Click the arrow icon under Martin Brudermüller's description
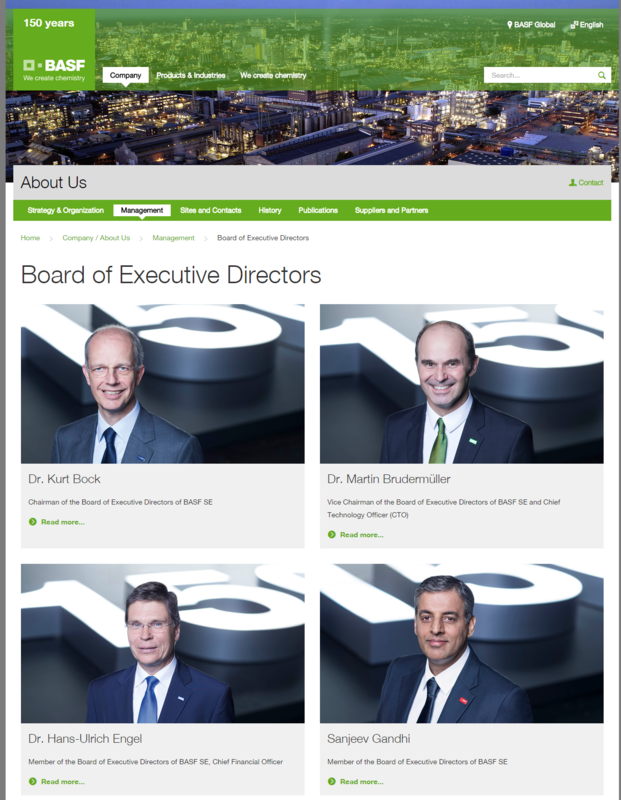This screenshot has height=800, width=621. (332, 535)
